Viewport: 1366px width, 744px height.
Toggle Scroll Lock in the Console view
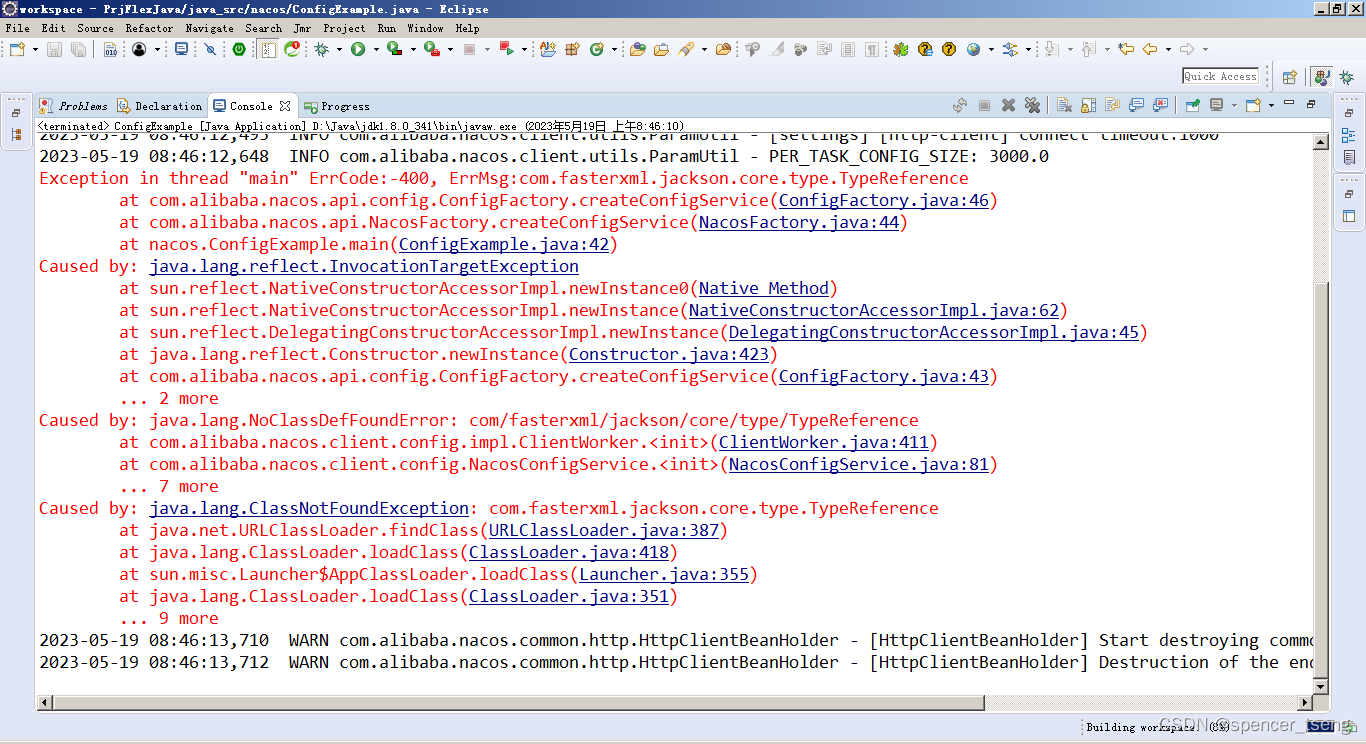point(1088,105)
